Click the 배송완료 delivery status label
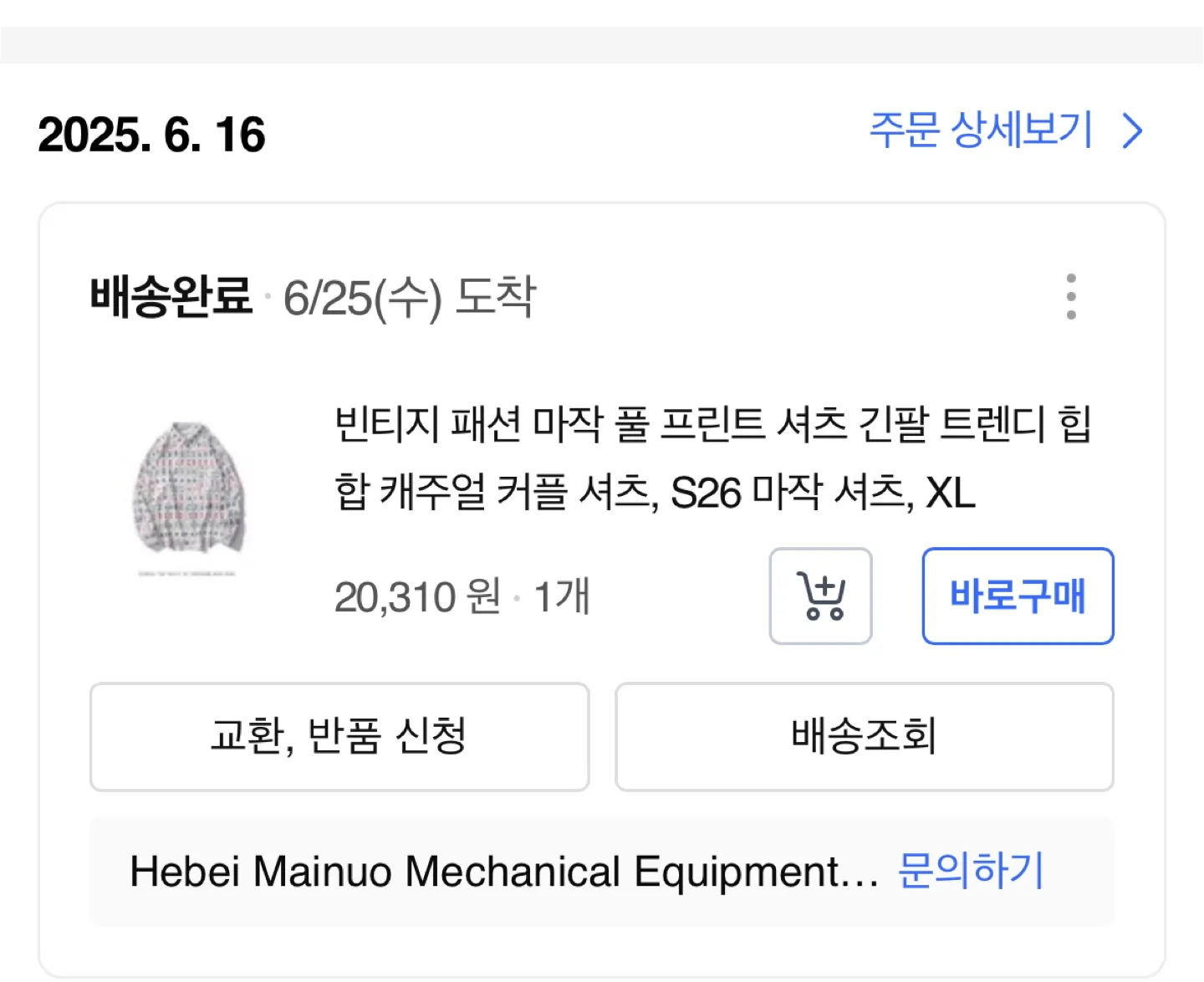The height and width of the screenshot is (982, 1204). (x=171, y=296)
